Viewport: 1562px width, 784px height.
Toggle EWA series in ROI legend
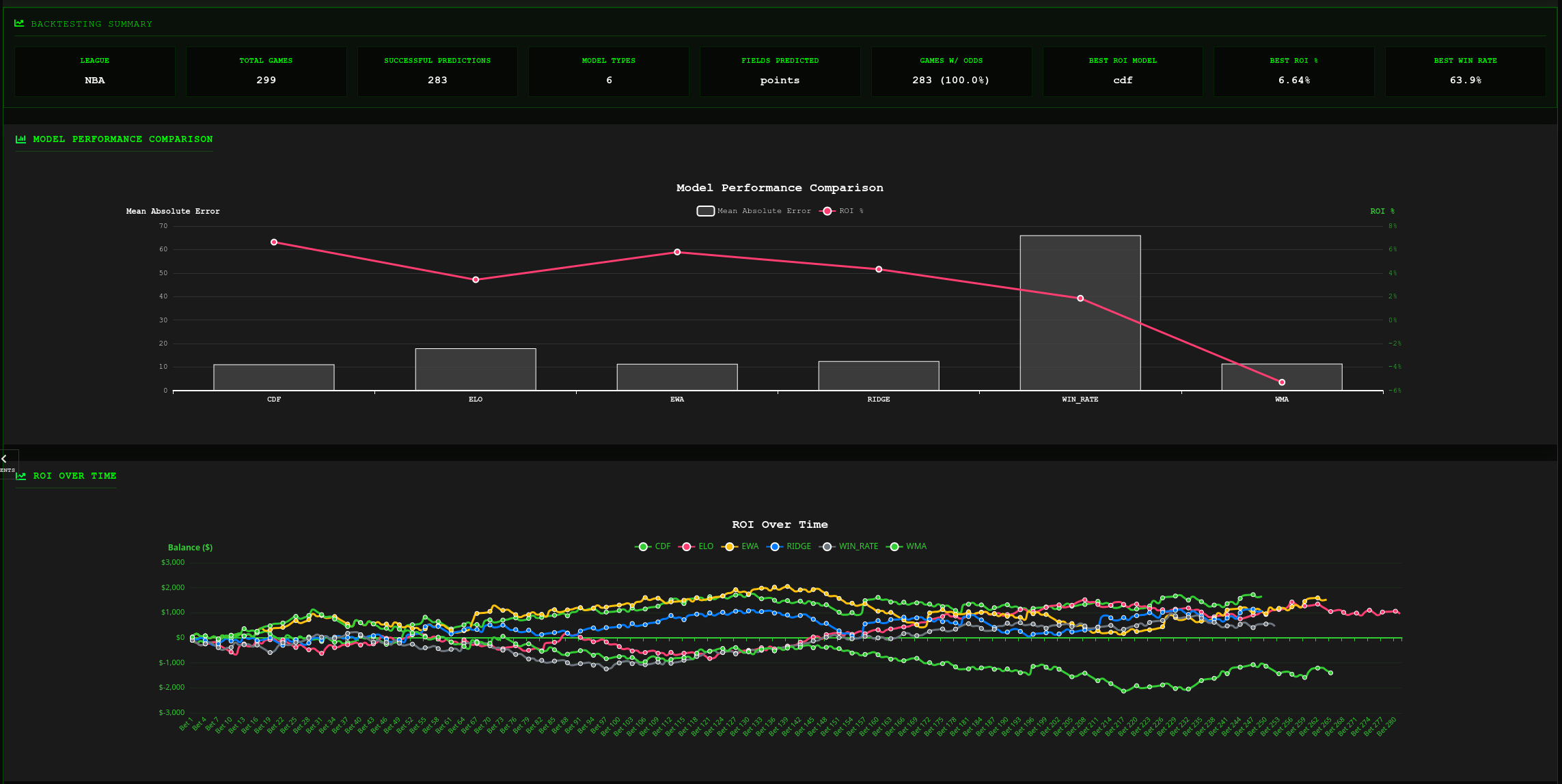tap(741, 546)
